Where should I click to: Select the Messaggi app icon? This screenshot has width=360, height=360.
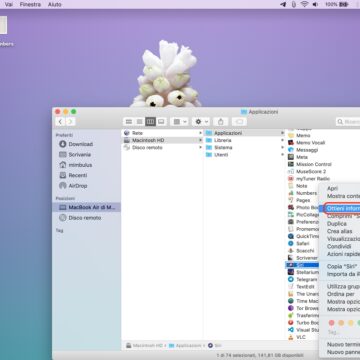click(x=291, y=150)
